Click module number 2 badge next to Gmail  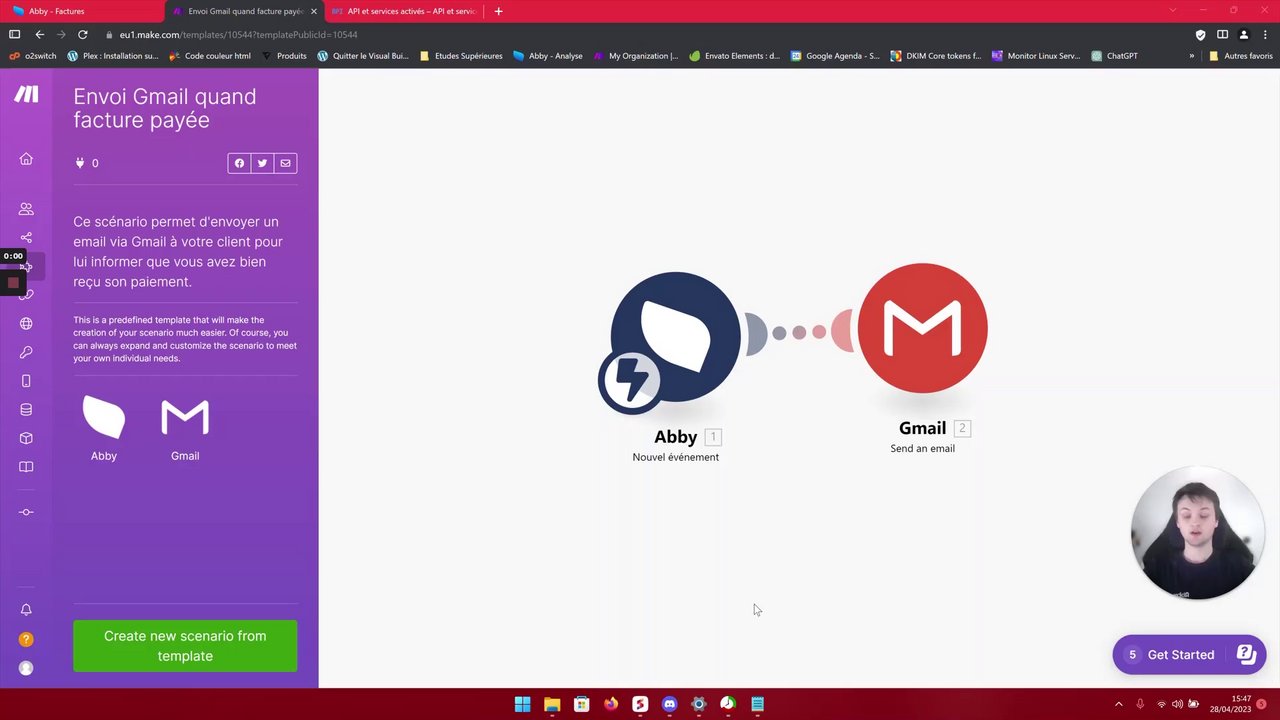click(x=962, y=428)
